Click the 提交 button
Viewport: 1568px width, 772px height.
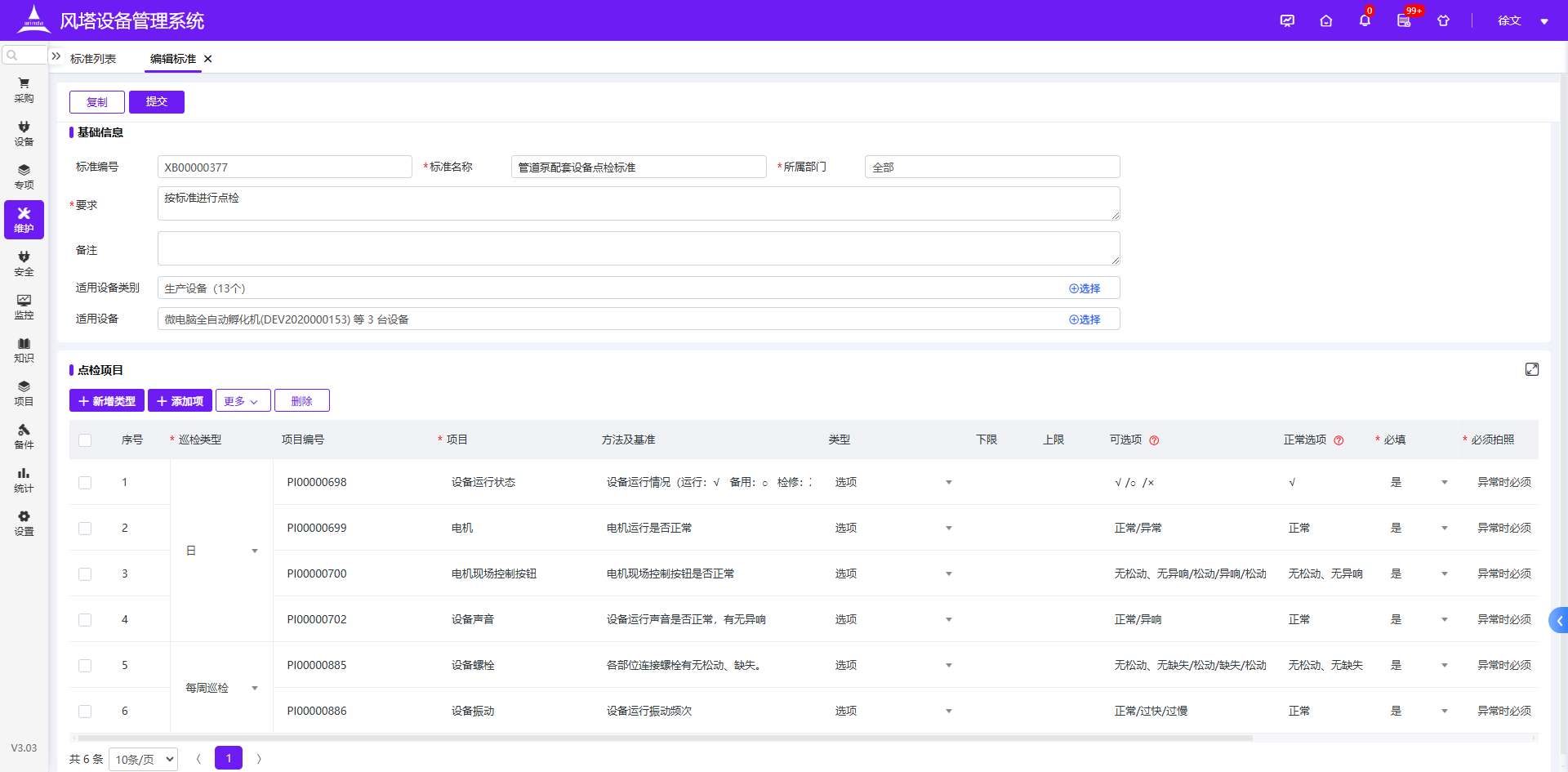156,101
